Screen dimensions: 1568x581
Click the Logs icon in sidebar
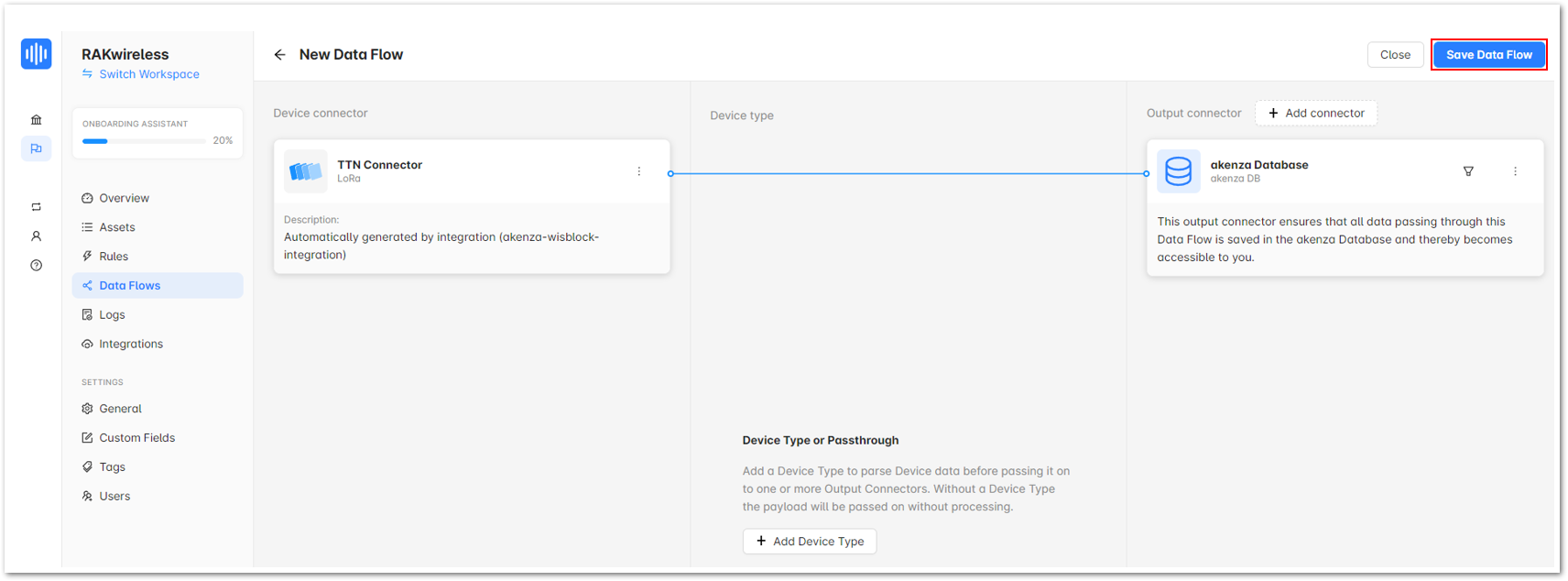(x=87, y=315)
